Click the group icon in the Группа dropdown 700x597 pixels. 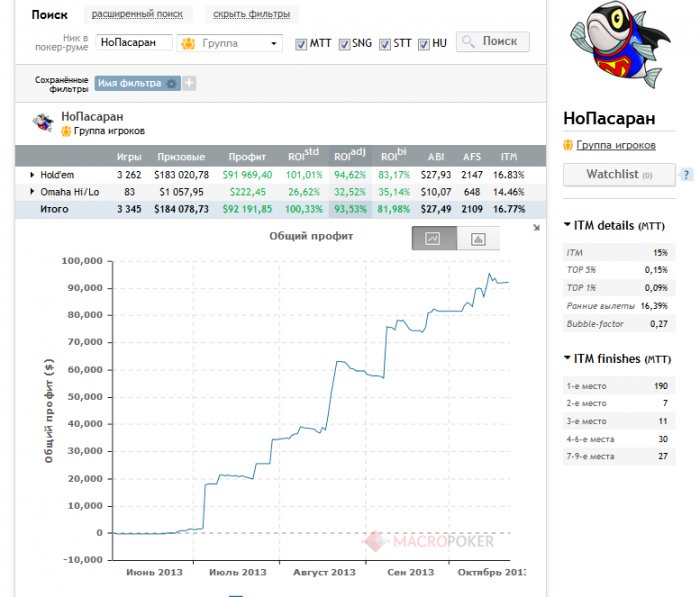pos(188,43)
